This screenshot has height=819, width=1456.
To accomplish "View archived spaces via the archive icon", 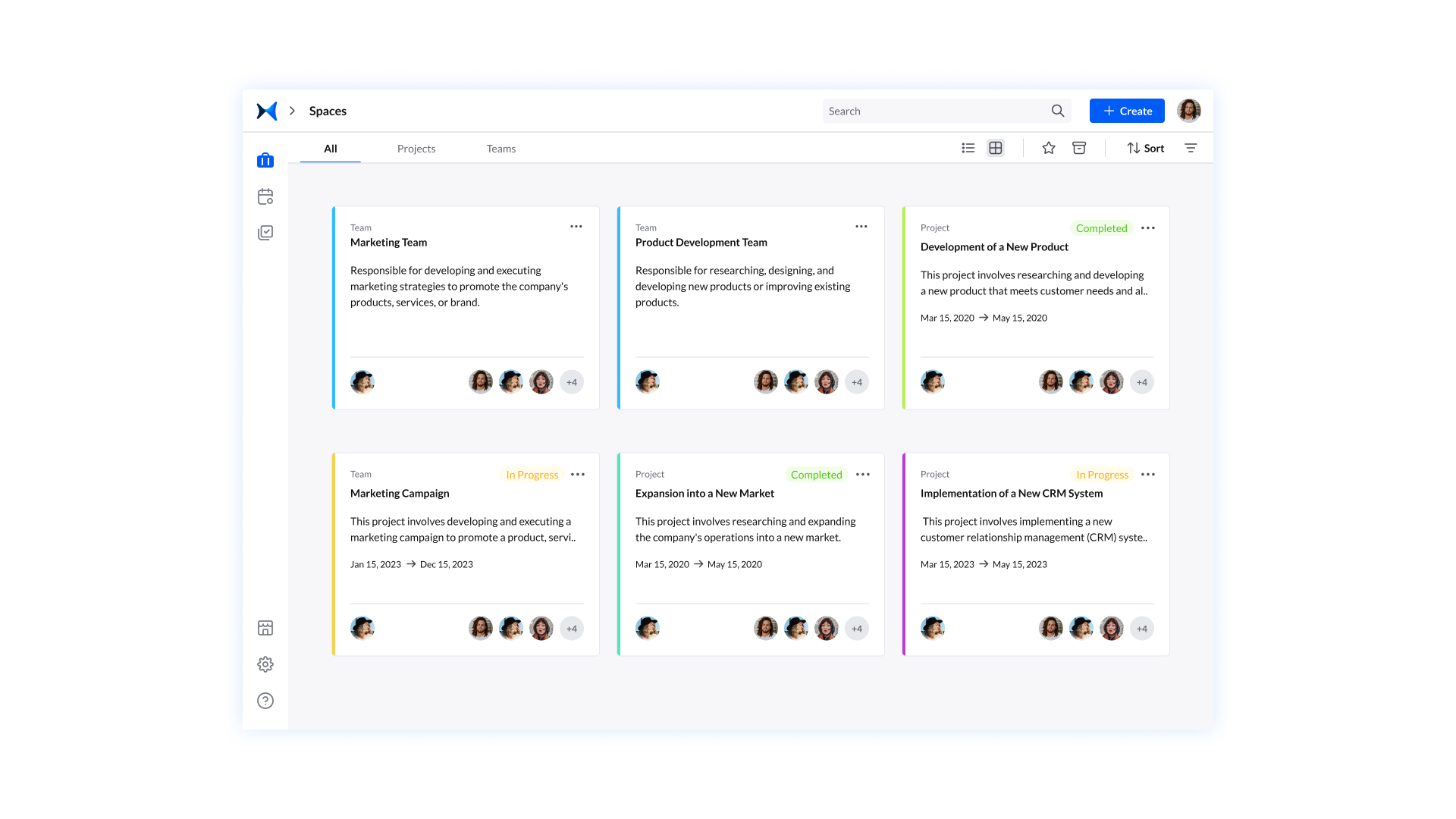I will point(1079,148).
